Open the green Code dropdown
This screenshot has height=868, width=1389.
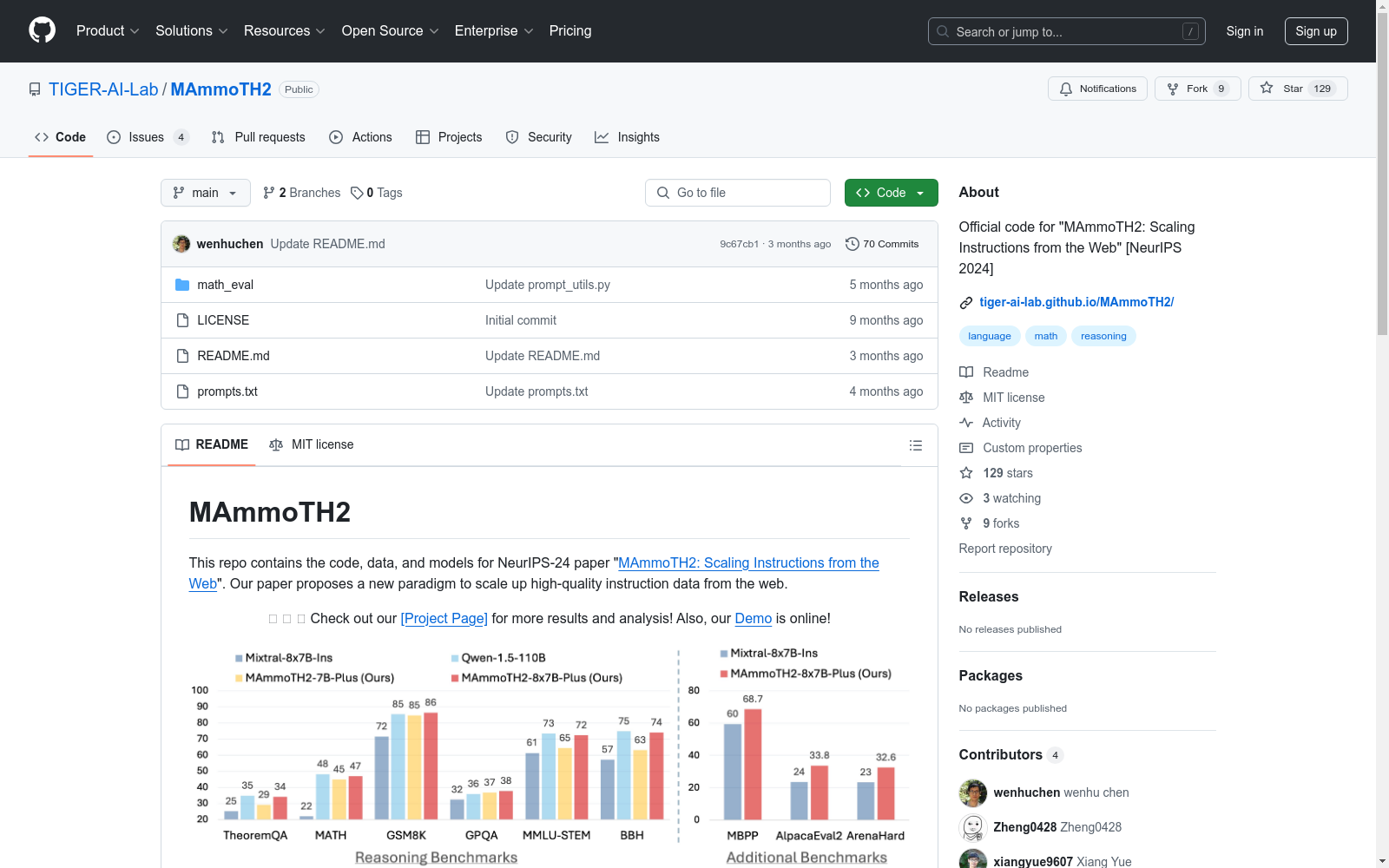pos(891,193)
